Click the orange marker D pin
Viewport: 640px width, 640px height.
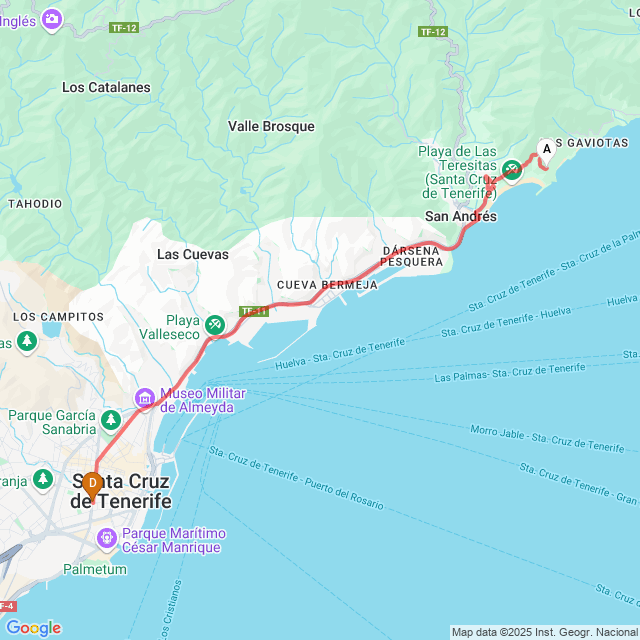(x=93, y=487)
